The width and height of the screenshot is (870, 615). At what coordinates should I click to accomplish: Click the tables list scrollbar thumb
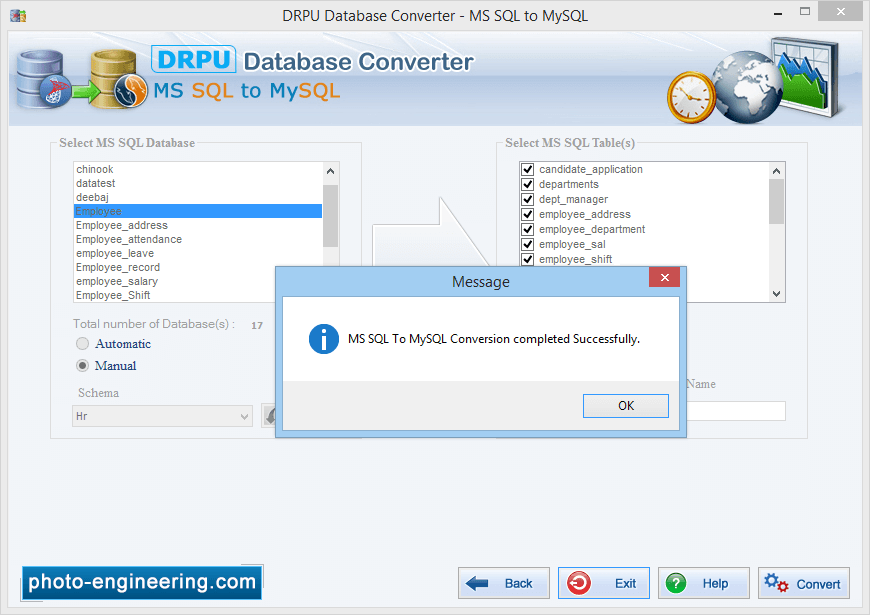click(776, 201)
